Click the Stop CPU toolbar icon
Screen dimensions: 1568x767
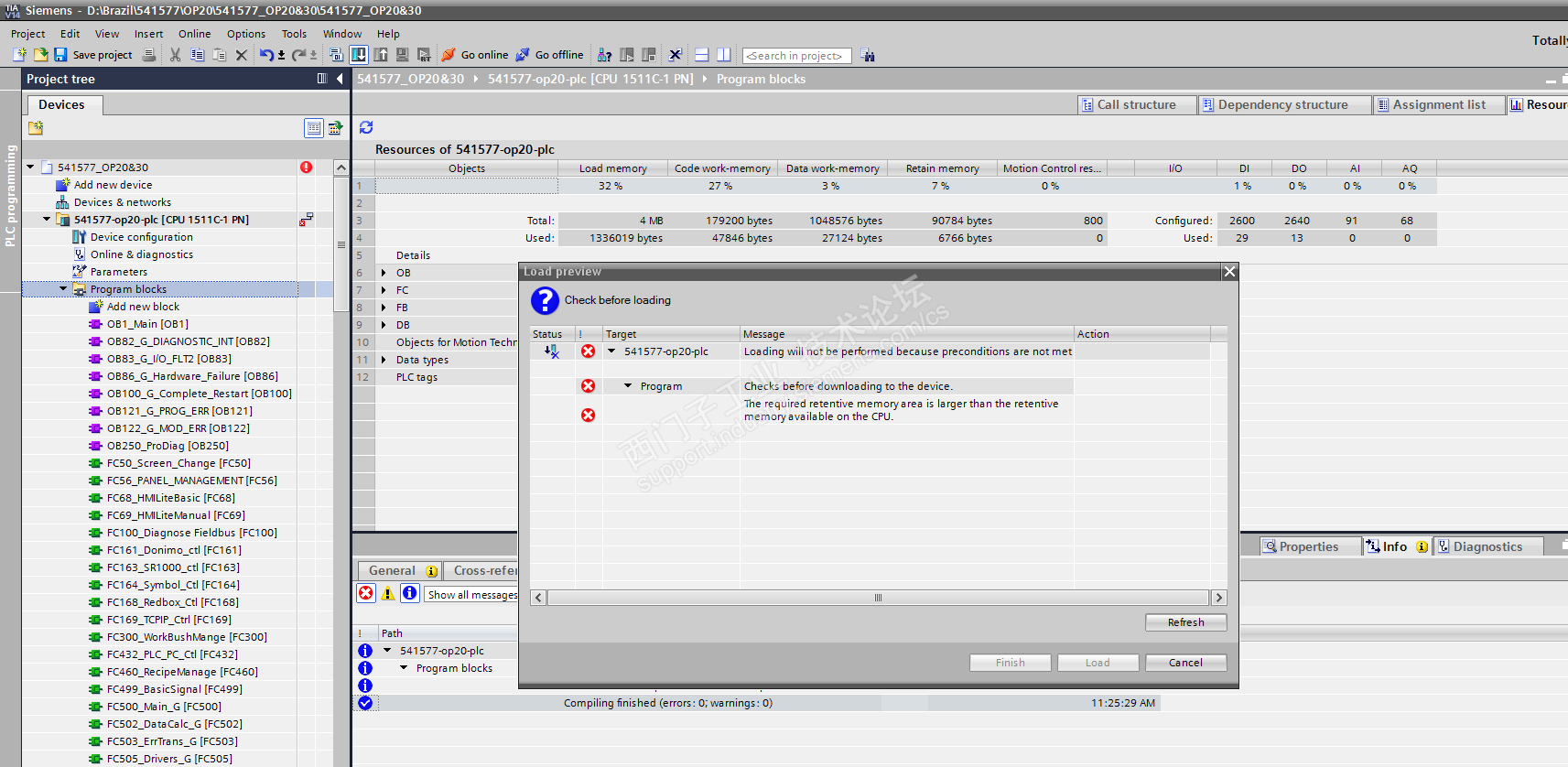tap(649, 55)
